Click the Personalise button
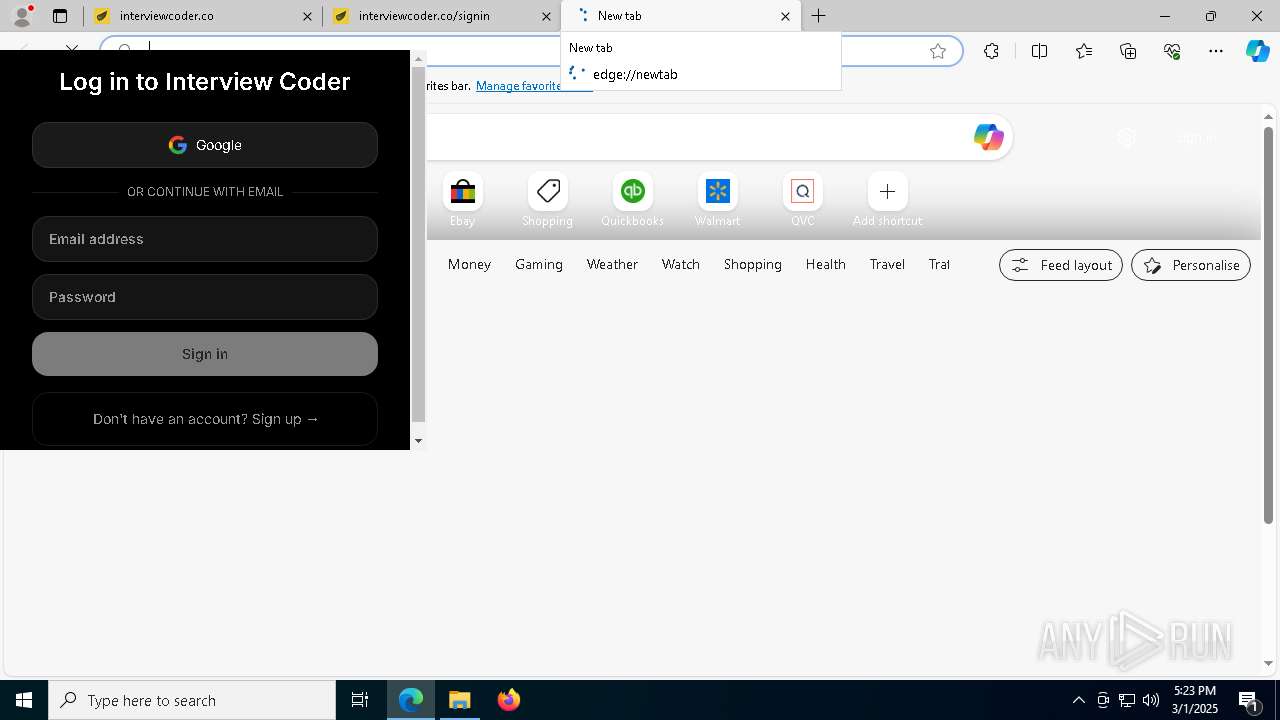This screenshot has width=1280, height=720. click(1191, 265)
